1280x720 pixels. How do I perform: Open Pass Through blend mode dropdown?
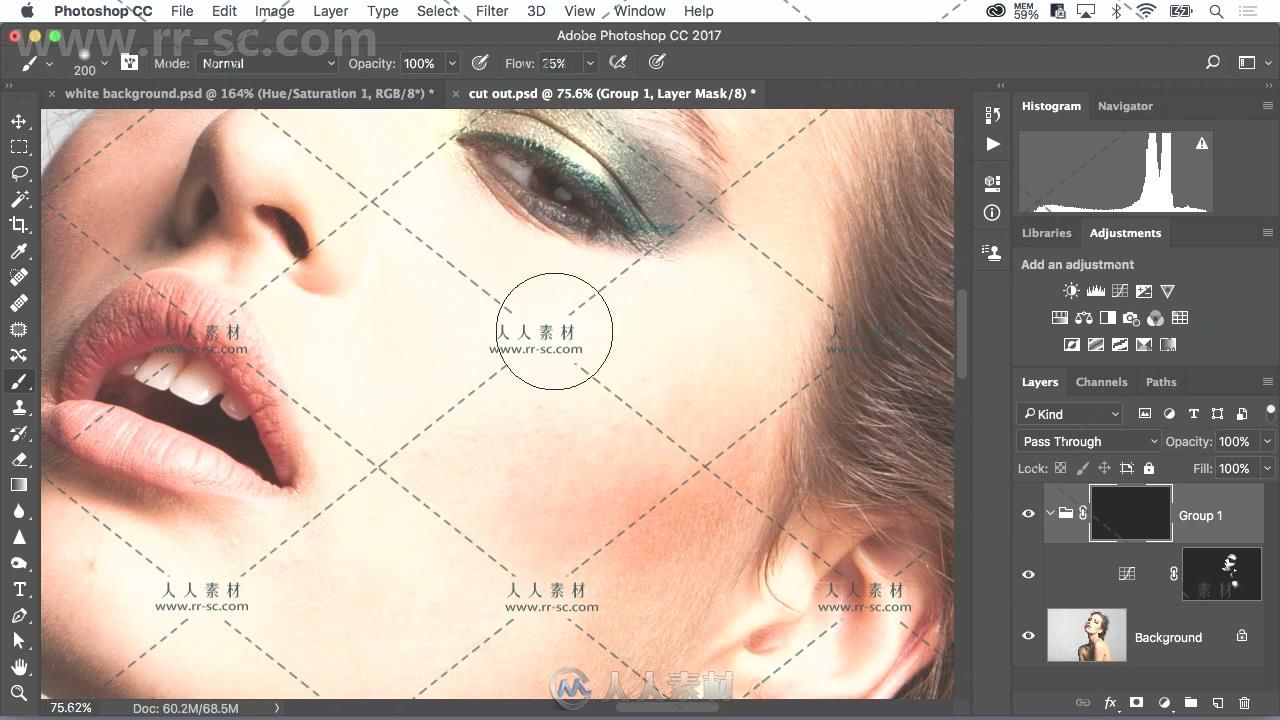point(1088,441)
